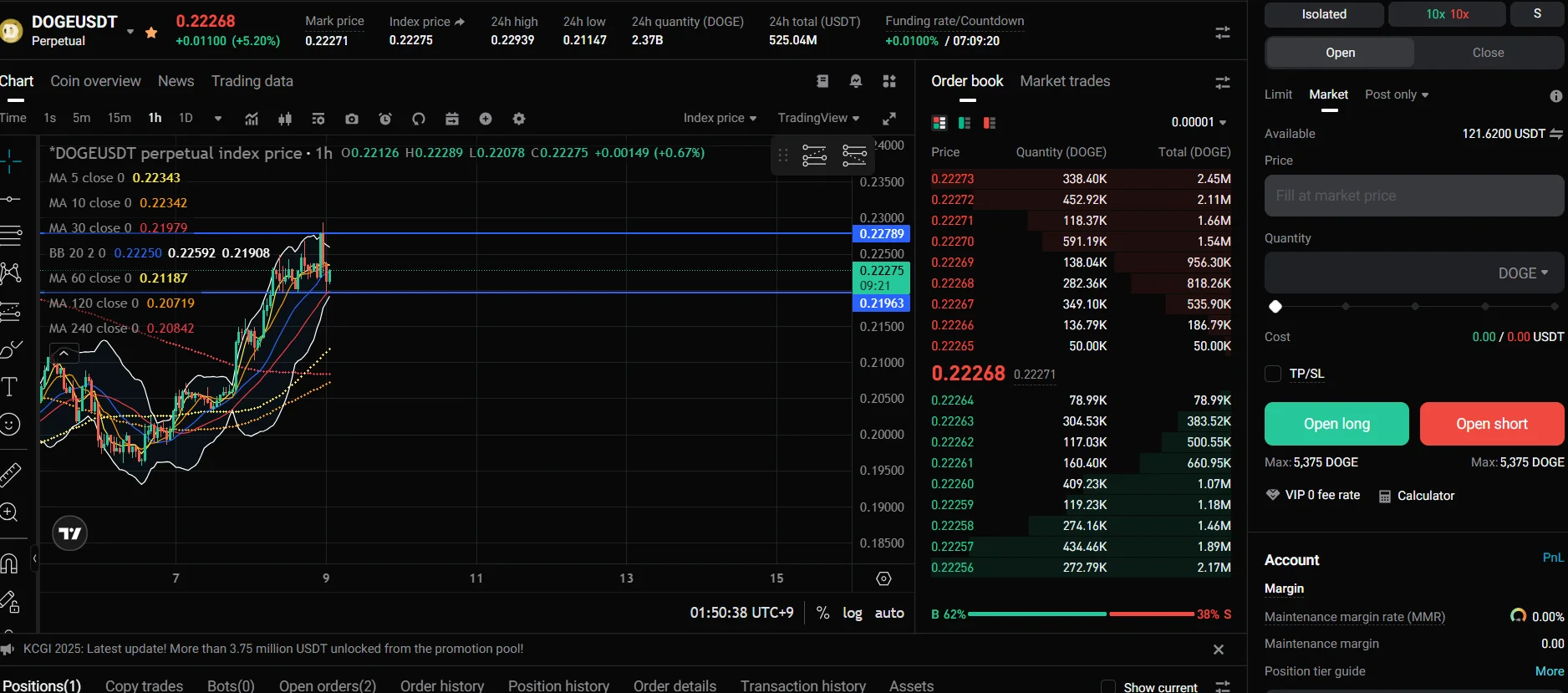The width and height of the screenshot is (1568, 693).
Task: Select the Limit order tab
Action: [1278, 94]
